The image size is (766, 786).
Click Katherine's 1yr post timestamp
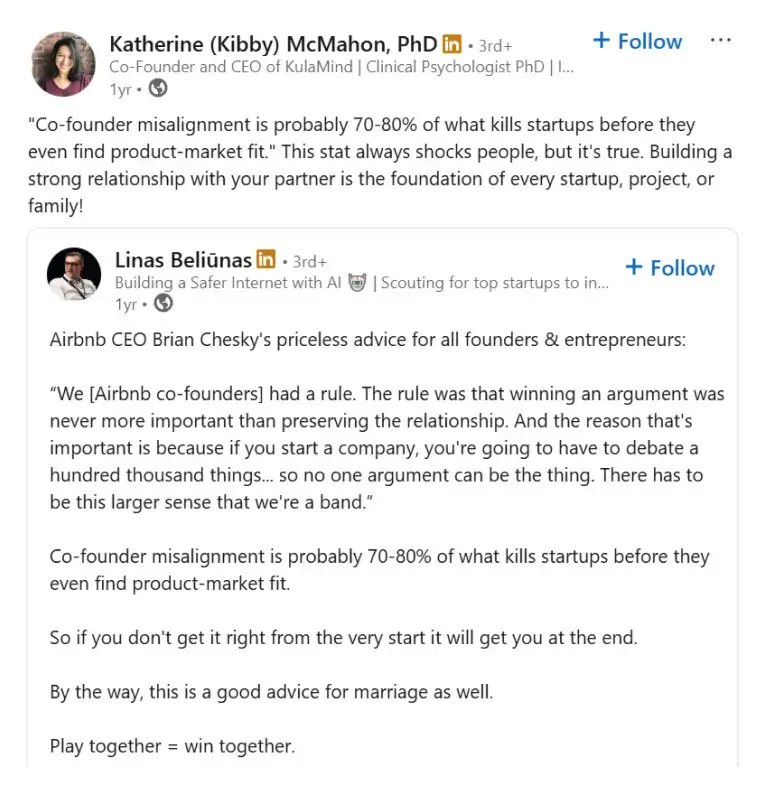tap(120, 89)
